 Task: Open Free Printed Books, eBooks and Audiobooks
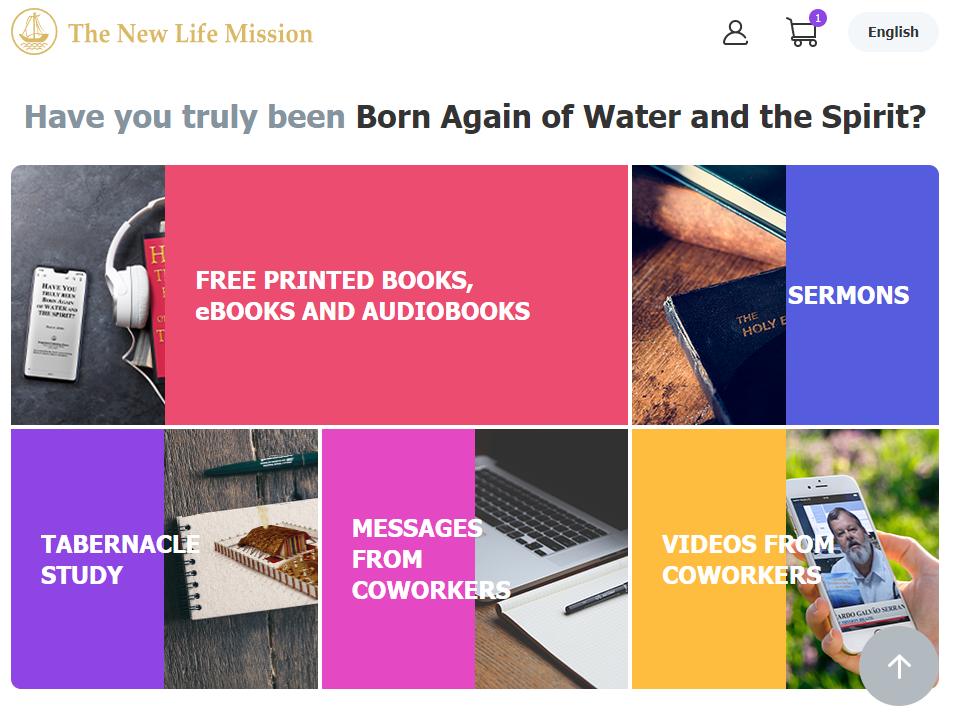click(x=362, y=295)
